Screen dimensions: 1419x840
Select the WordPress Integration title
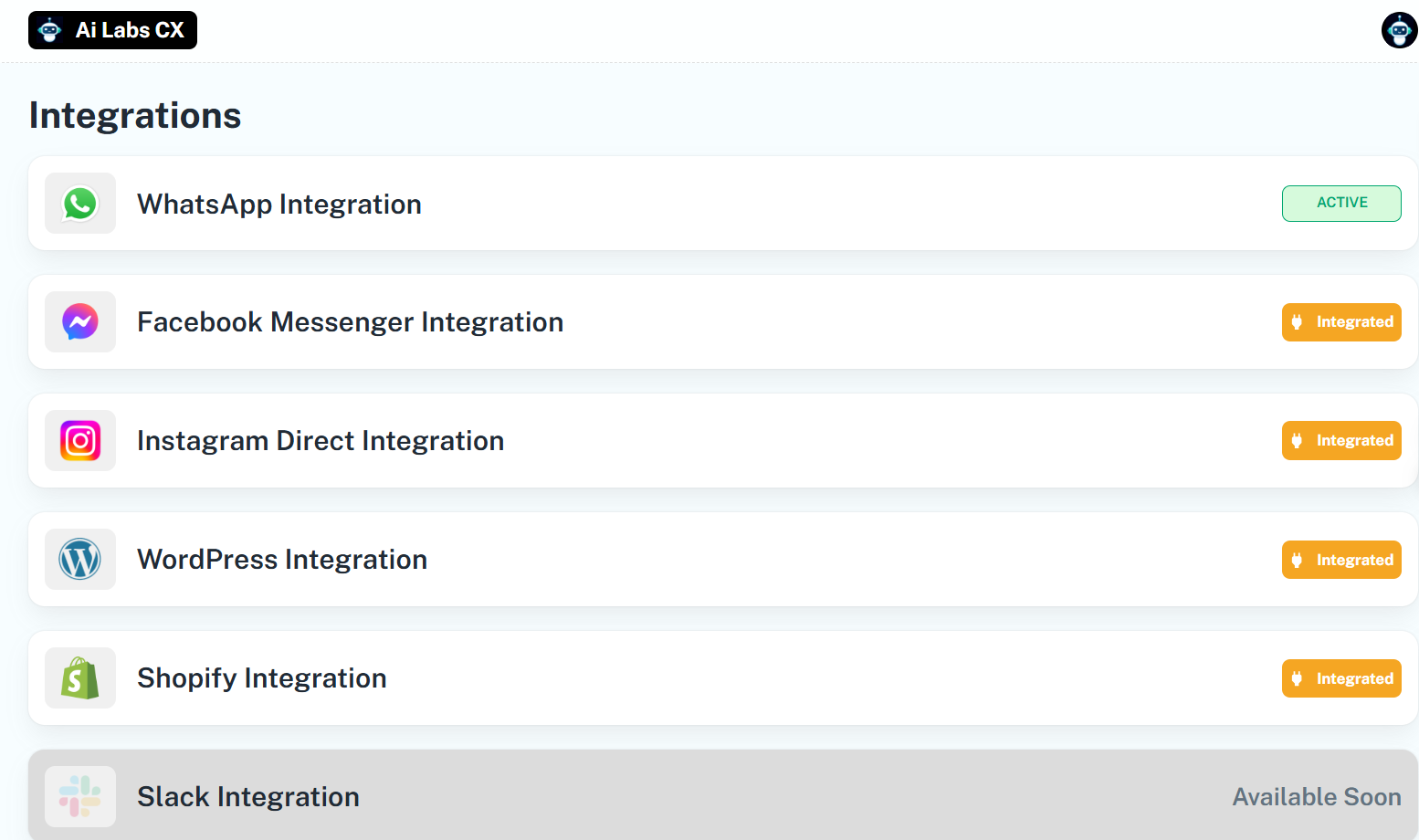coord(282,560)
